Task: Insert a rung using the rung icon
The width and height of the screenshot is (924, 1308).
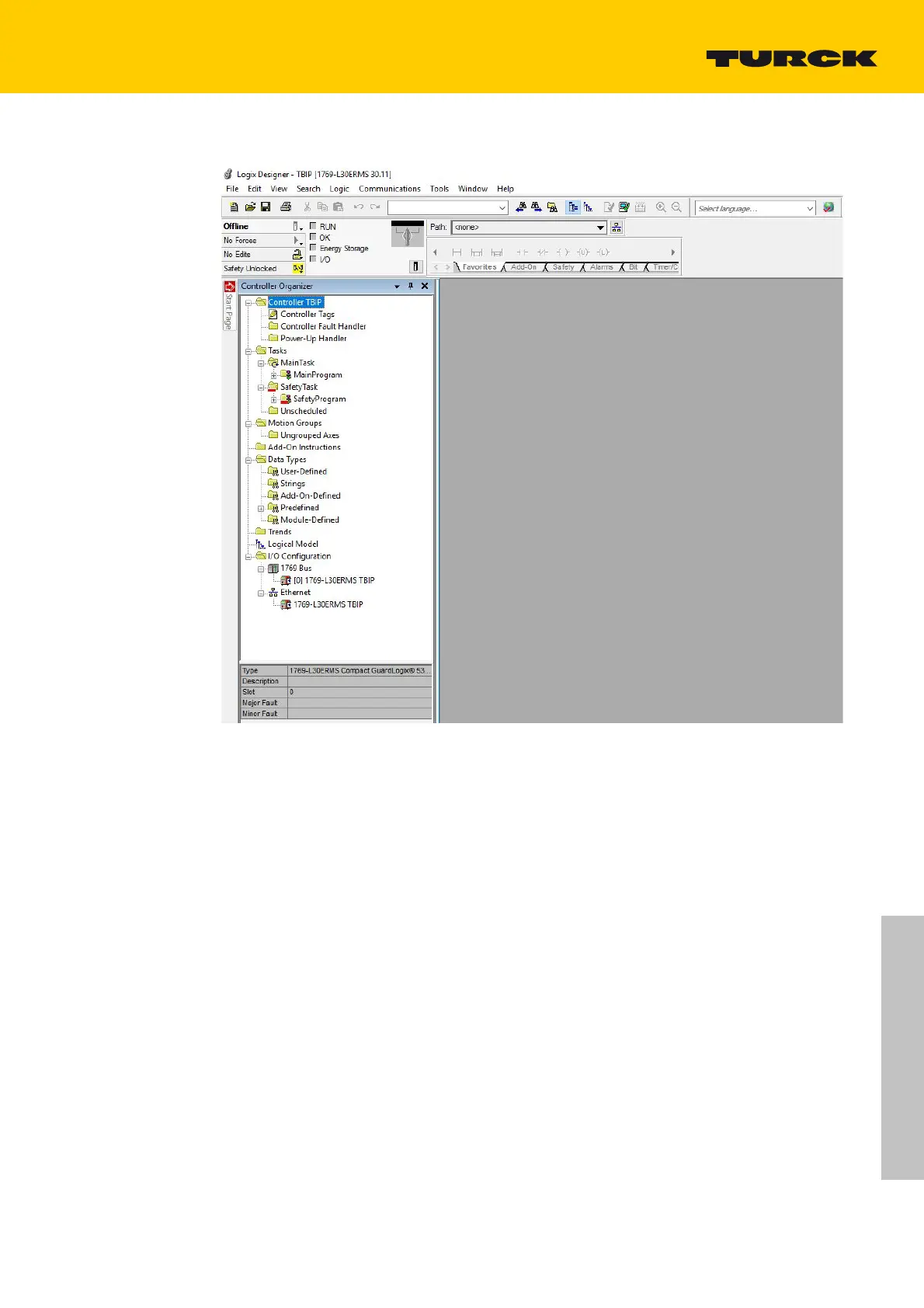Action: pos(457,252)
